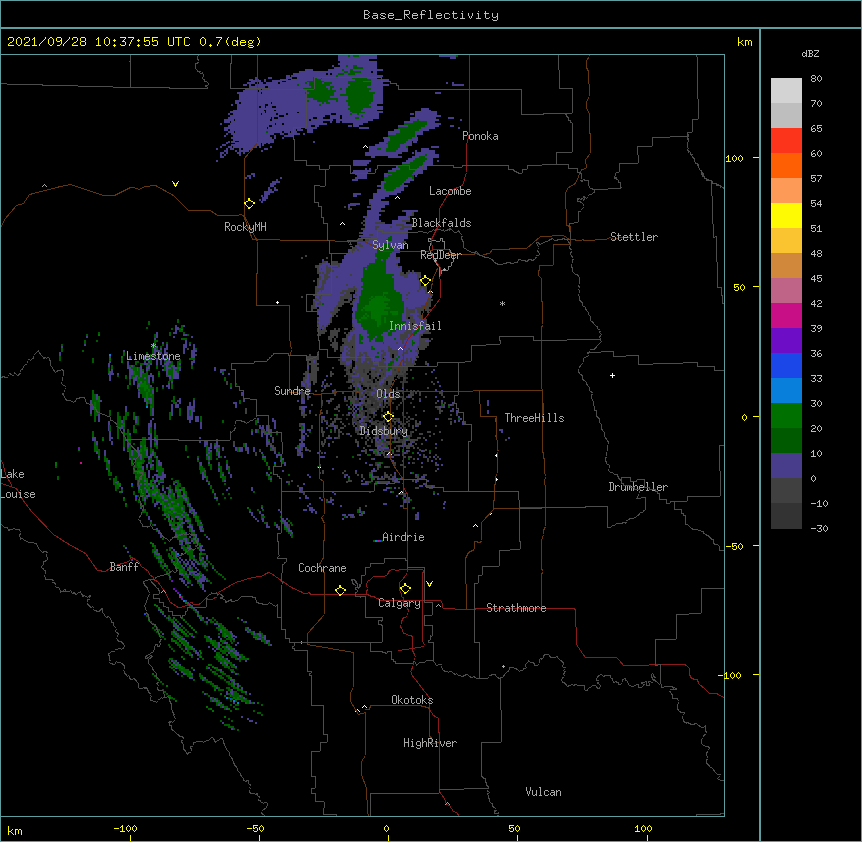Screen dimensions: 862x842
Task: Click the -100 tick on the horizontal axis
Action: [x=125, y=828]
